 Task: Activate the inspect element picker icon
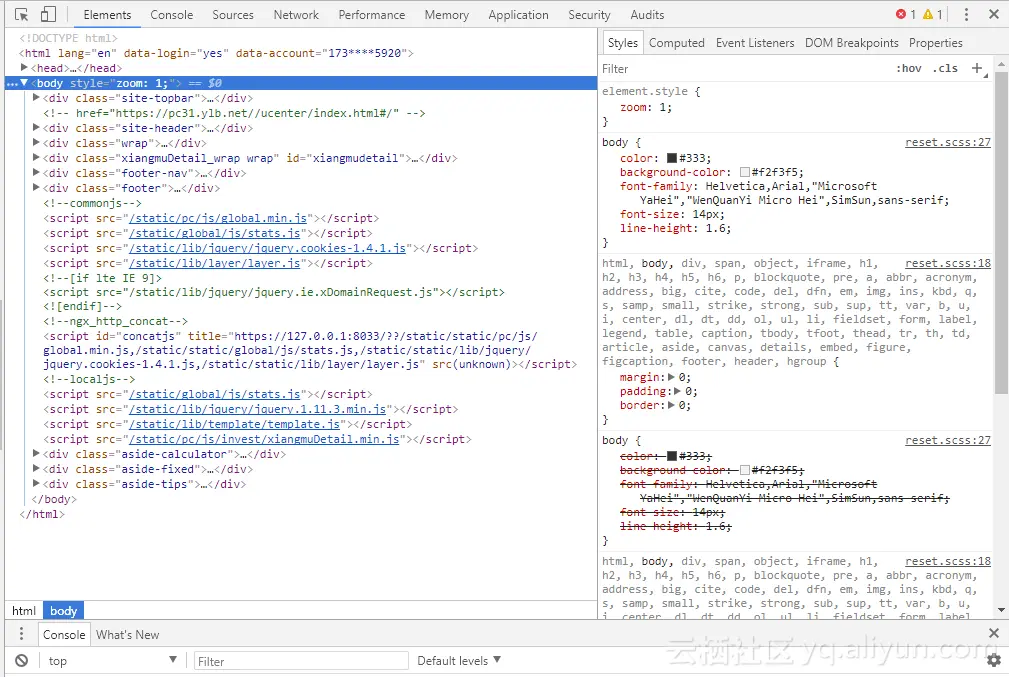[x=22, y=15]
